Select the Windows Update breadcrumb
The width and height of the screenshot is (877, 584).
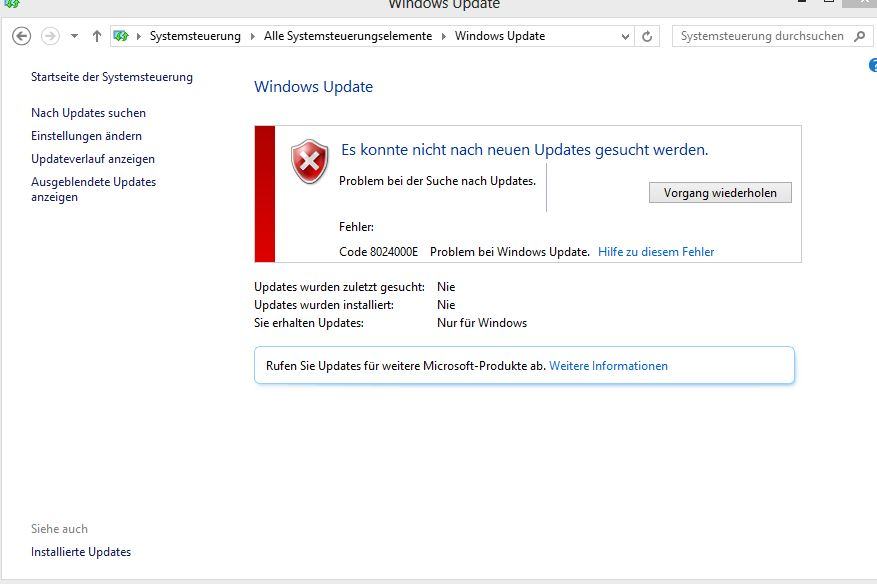pos(499,36)
